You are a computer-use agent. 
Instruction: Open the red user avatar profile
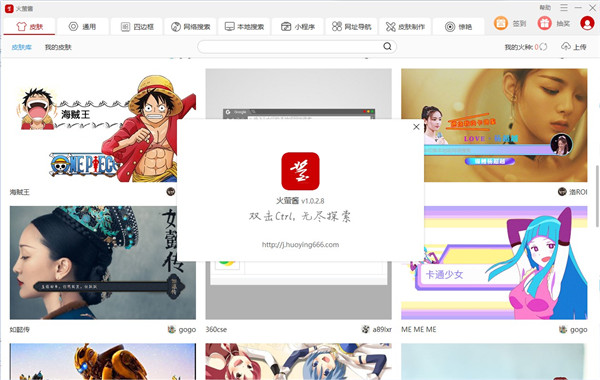point(587,23)
